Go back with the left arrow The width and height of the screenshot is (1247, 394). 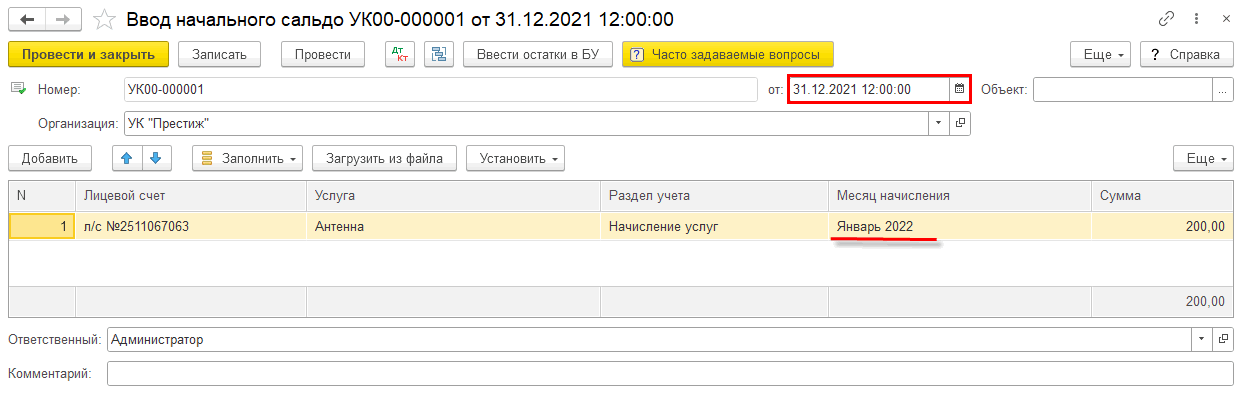coord(27,19)
